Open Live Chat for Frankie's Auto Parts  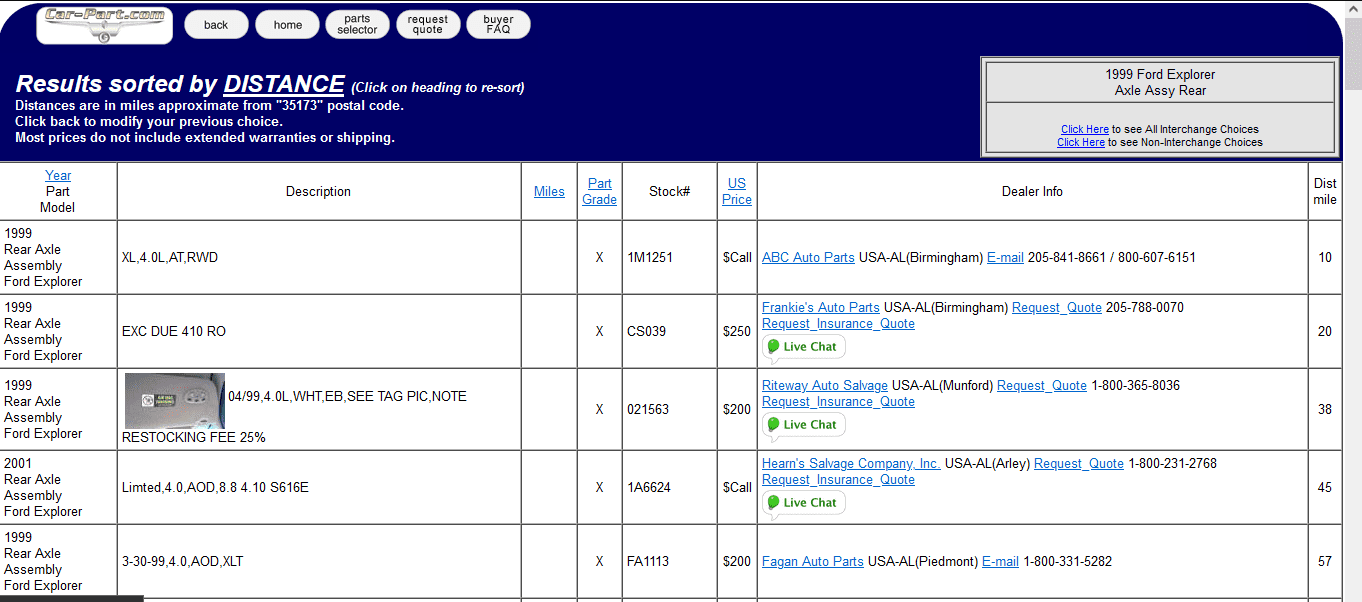click(x=804, y=347)
